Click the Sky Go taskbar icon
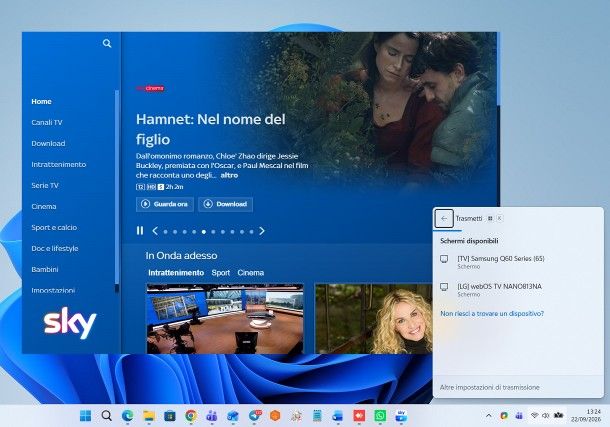 coord(401,416)
